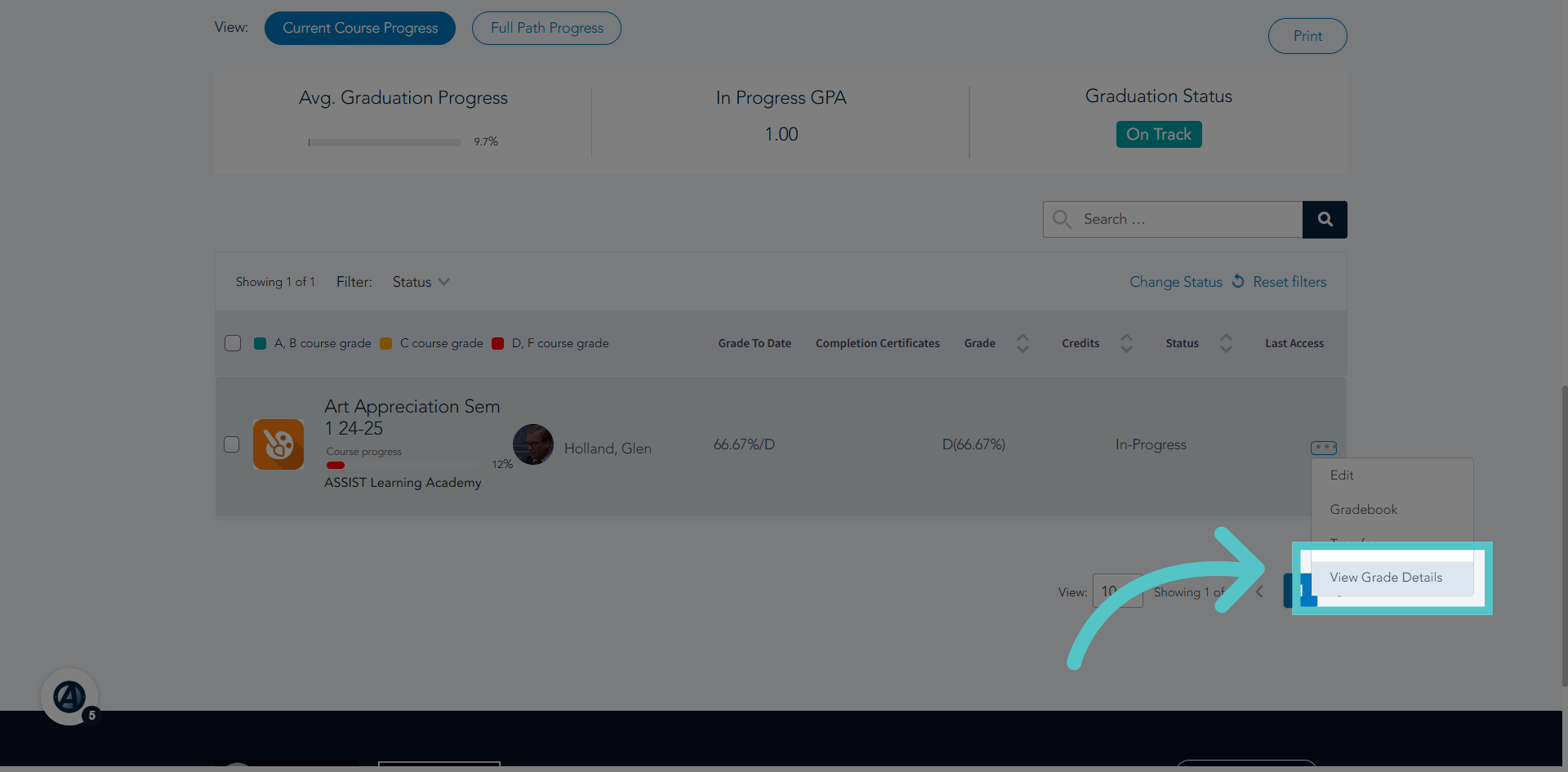
Task: Select View Grade Details menu entry
Action: coord(1386,578)
